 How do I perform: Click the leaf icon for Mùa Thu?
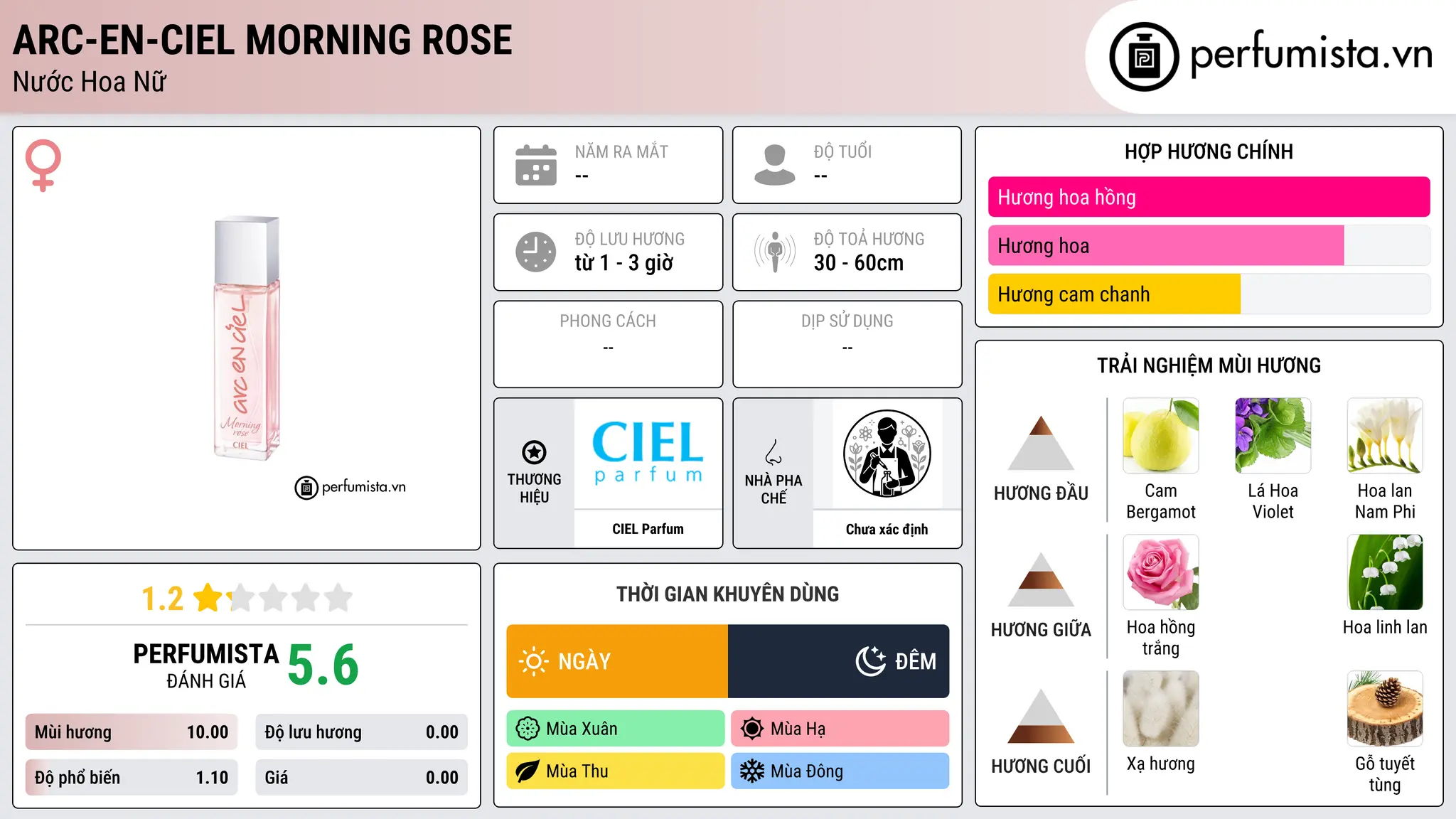[x=528, y=771]
